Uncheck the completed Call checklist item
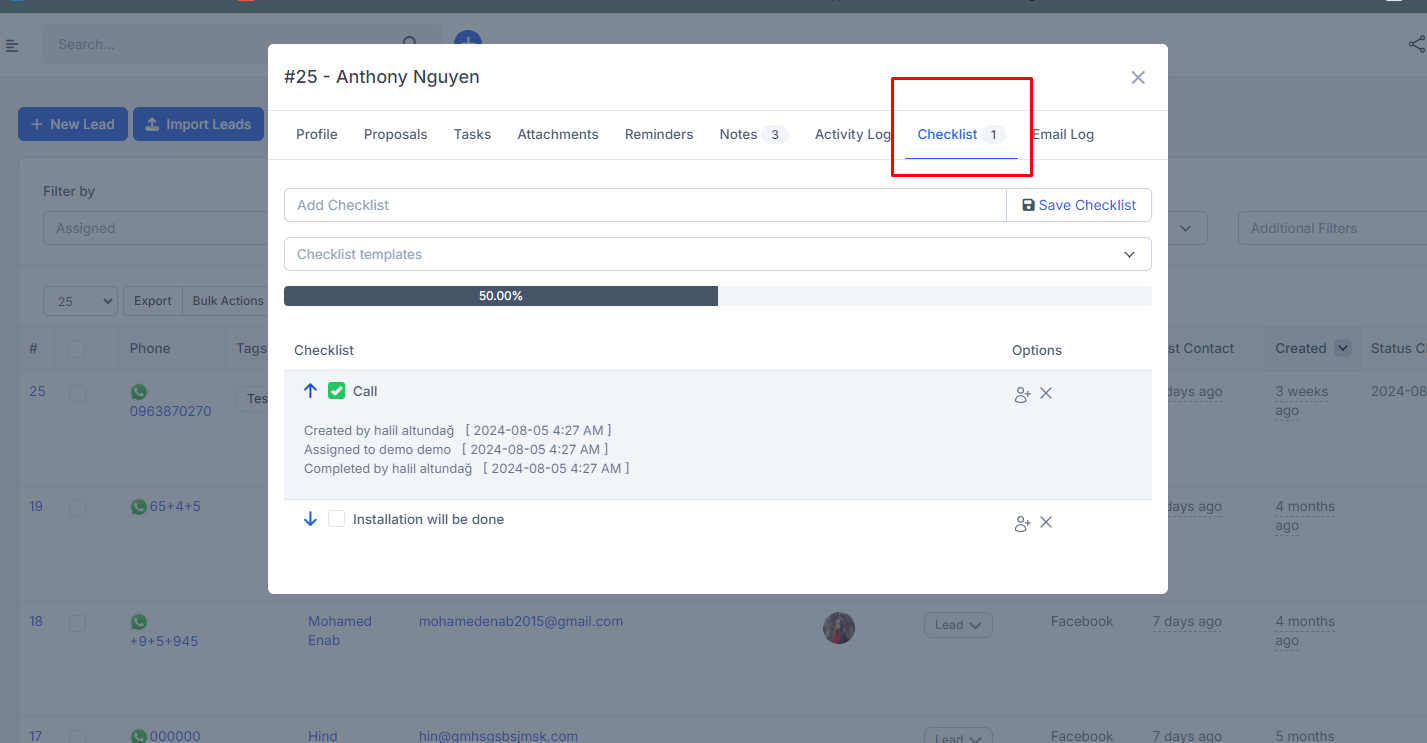 337,391
